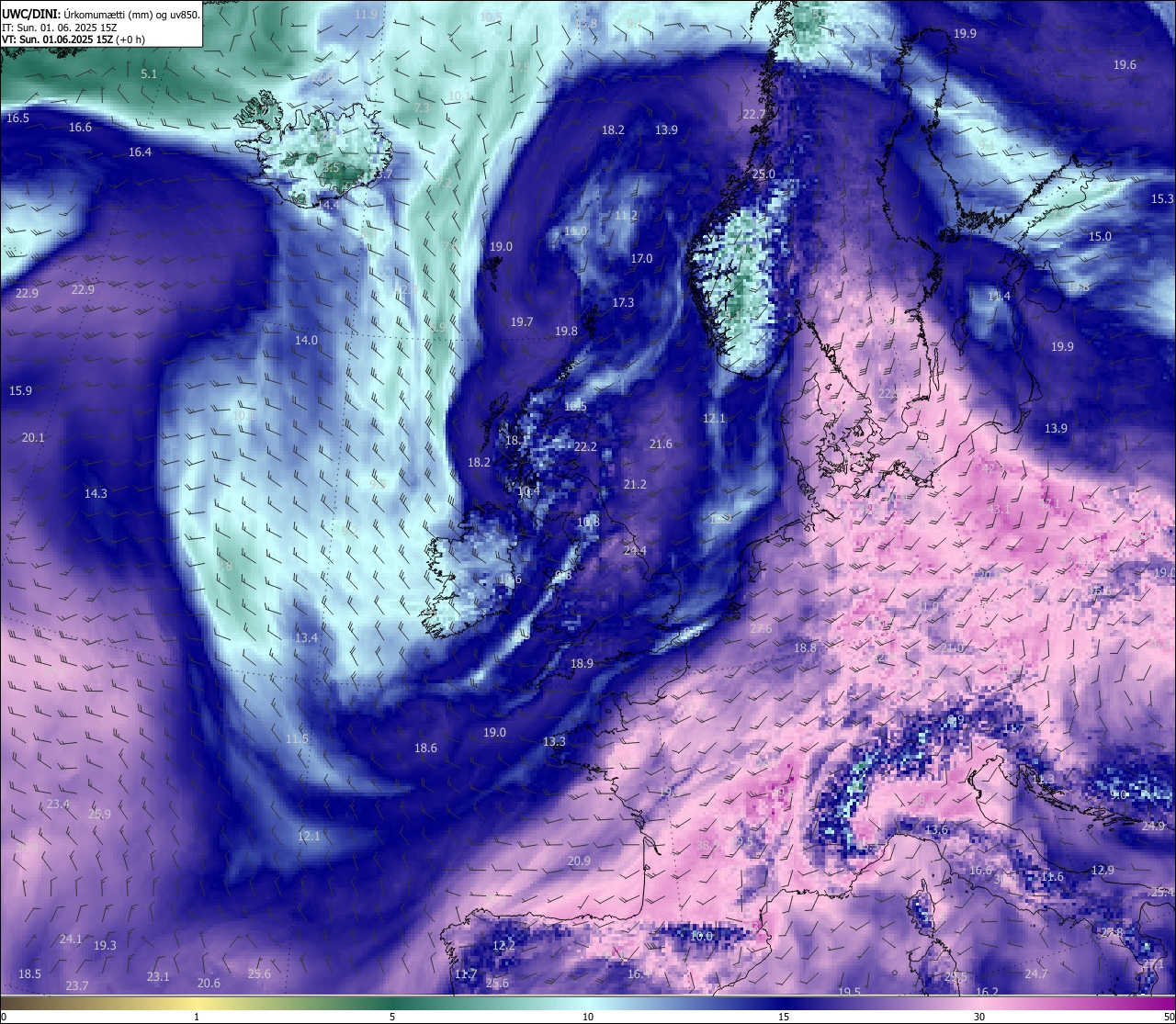Click the map value 24.1
This screenshot has width=1176, height=1024.
point(71,939)
